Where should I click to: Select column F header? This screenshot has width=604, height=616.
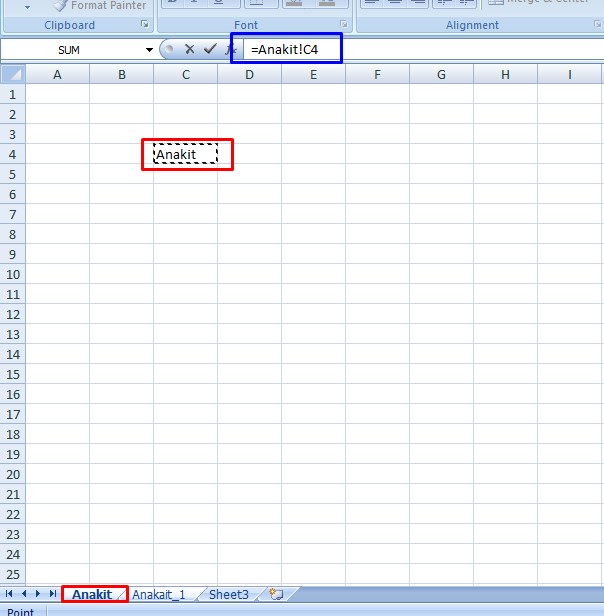[x=378, y=75]
